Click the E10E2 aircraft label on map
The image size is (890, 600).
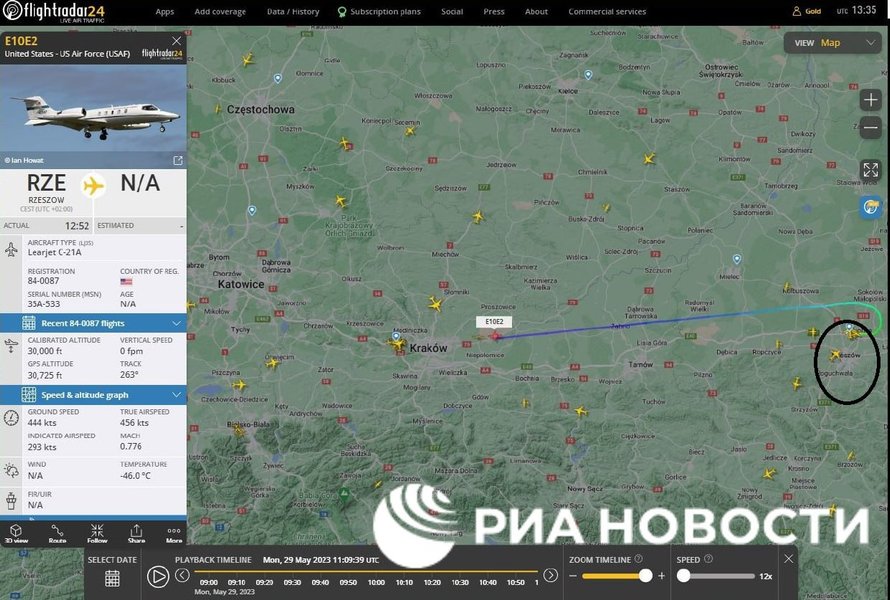coord(494,322)
